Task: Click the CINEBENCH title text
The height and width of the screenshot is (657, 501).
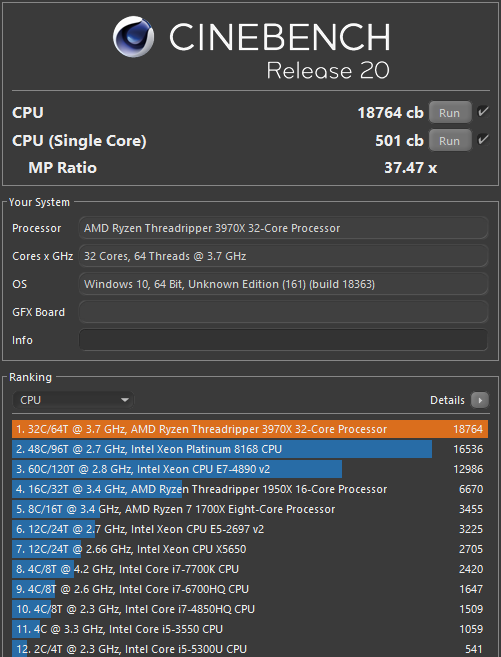Action: pos(280,37)
